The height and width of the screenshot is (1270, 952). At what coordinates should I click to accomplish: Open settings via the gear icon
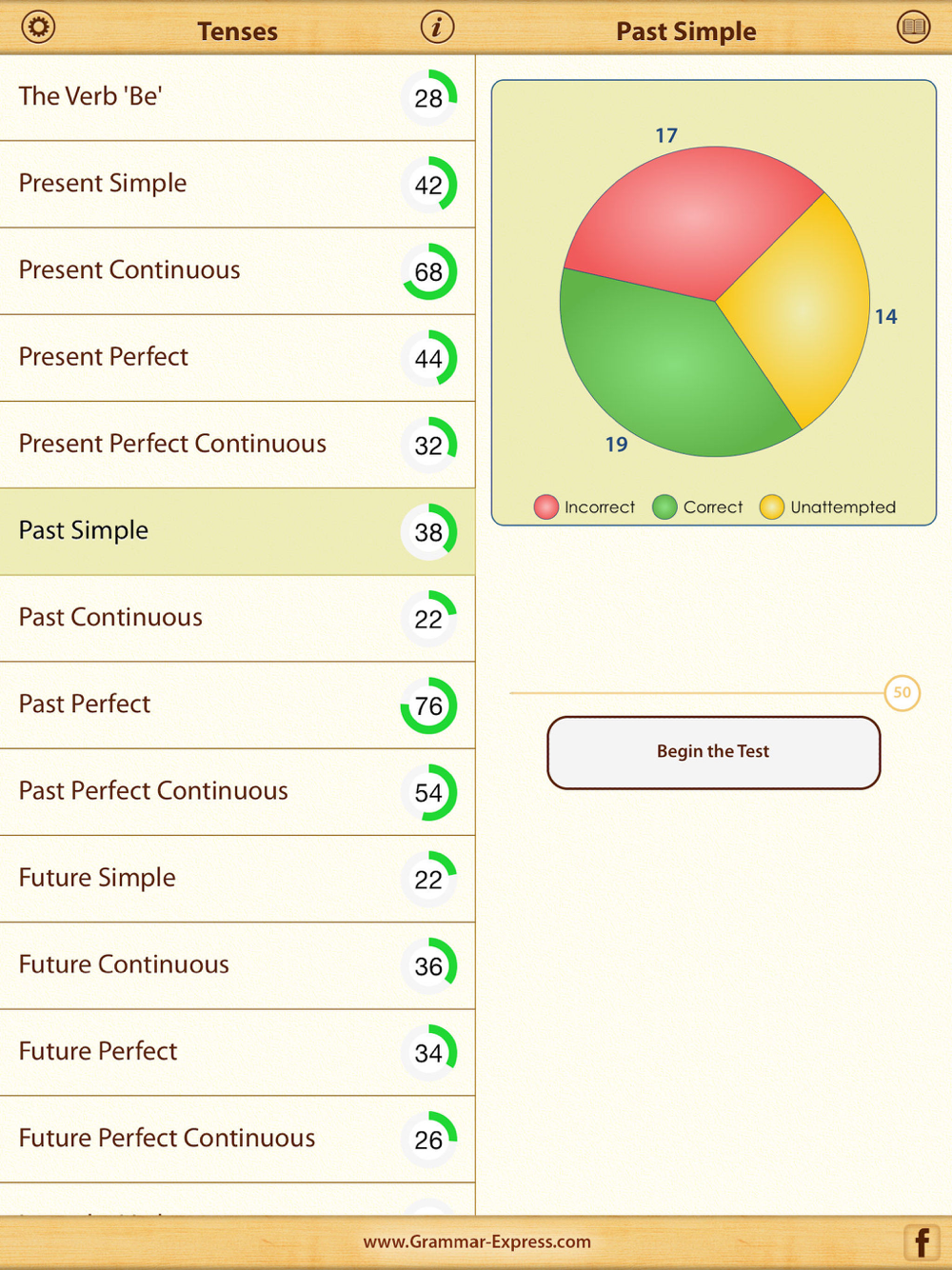[x=38, y=27]
